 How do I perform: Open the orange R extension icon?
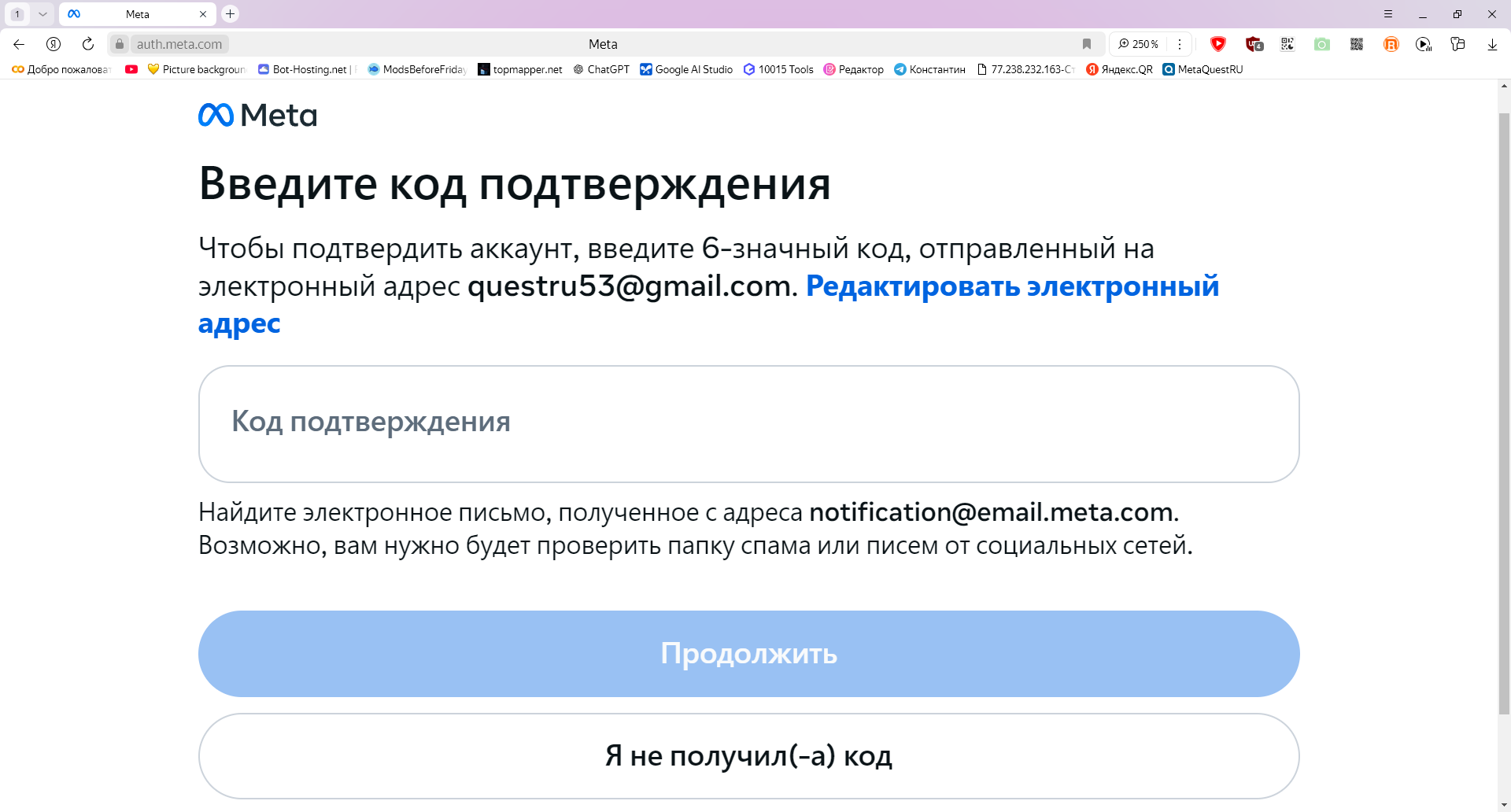click(x=1392, y=44)
